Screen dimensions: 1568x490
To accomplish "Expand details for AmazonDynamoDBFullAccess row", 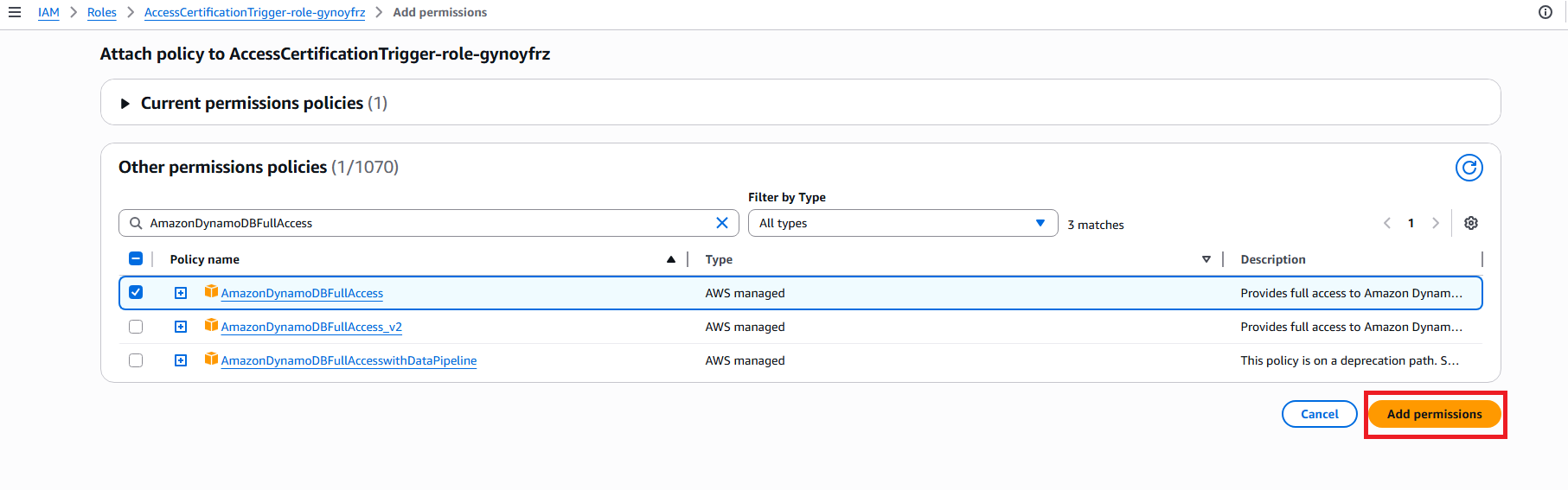I will [181, 293].
